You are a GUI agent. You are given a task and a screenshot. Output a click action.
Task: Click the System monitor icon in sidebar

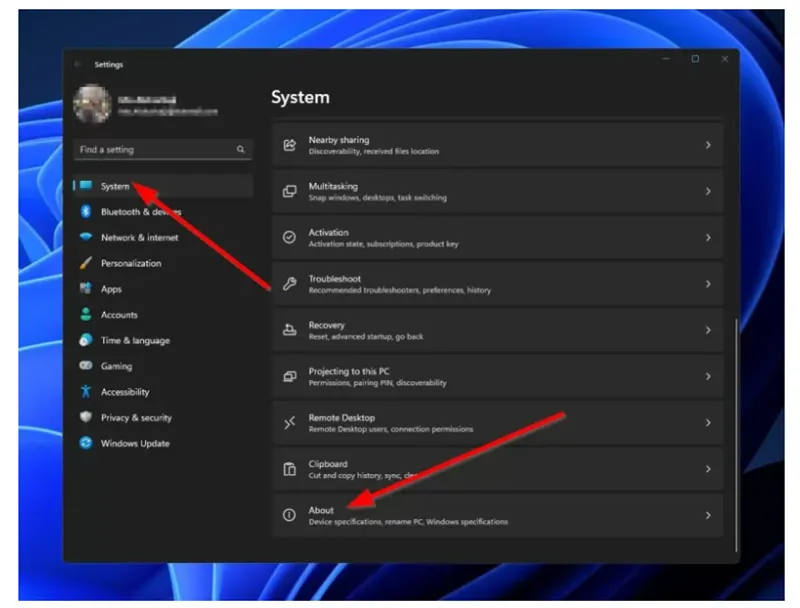[86, 186]
